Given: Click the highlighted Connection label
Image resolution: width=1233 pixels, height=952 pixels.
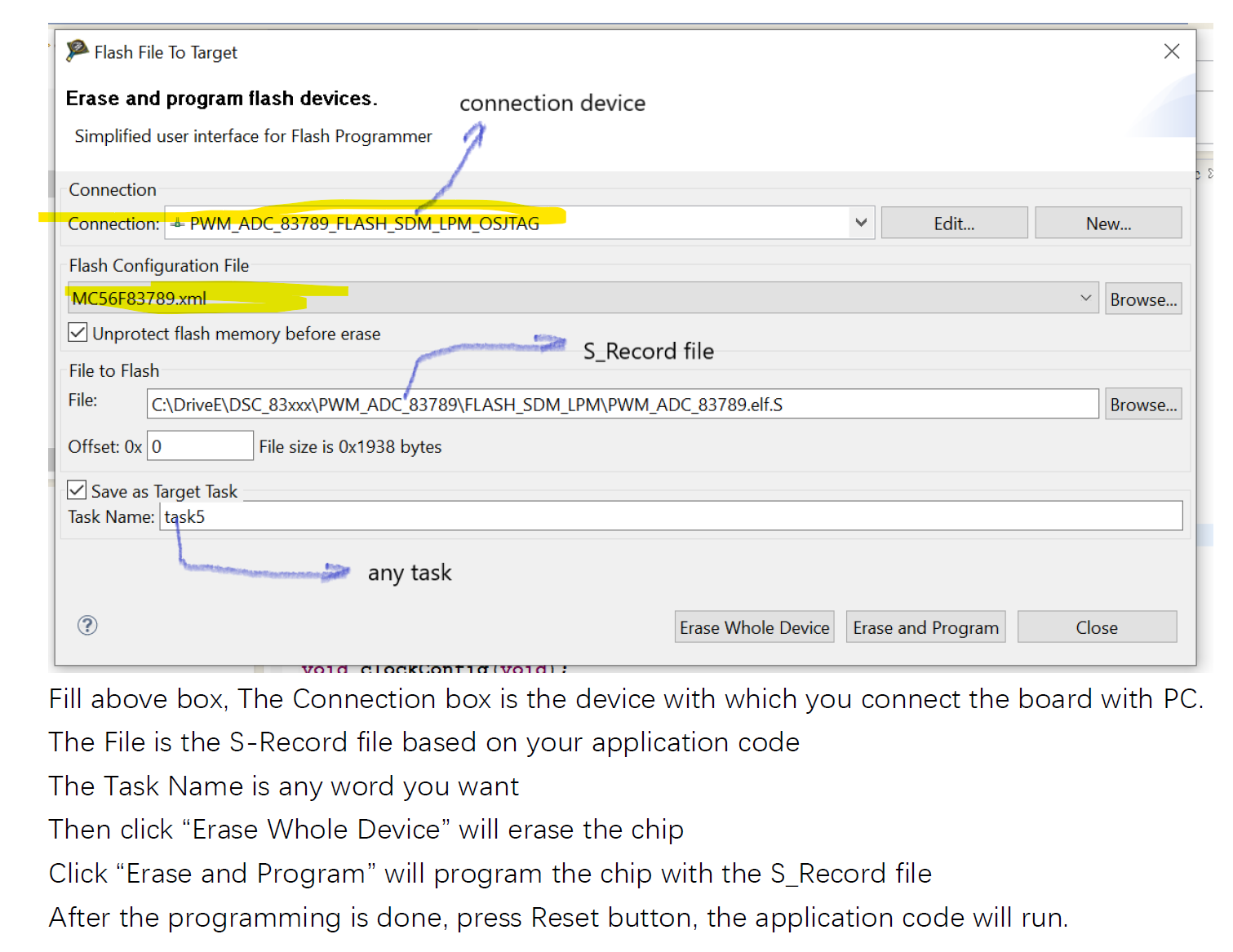Looking at the screenshot, I should pos(113,223).
